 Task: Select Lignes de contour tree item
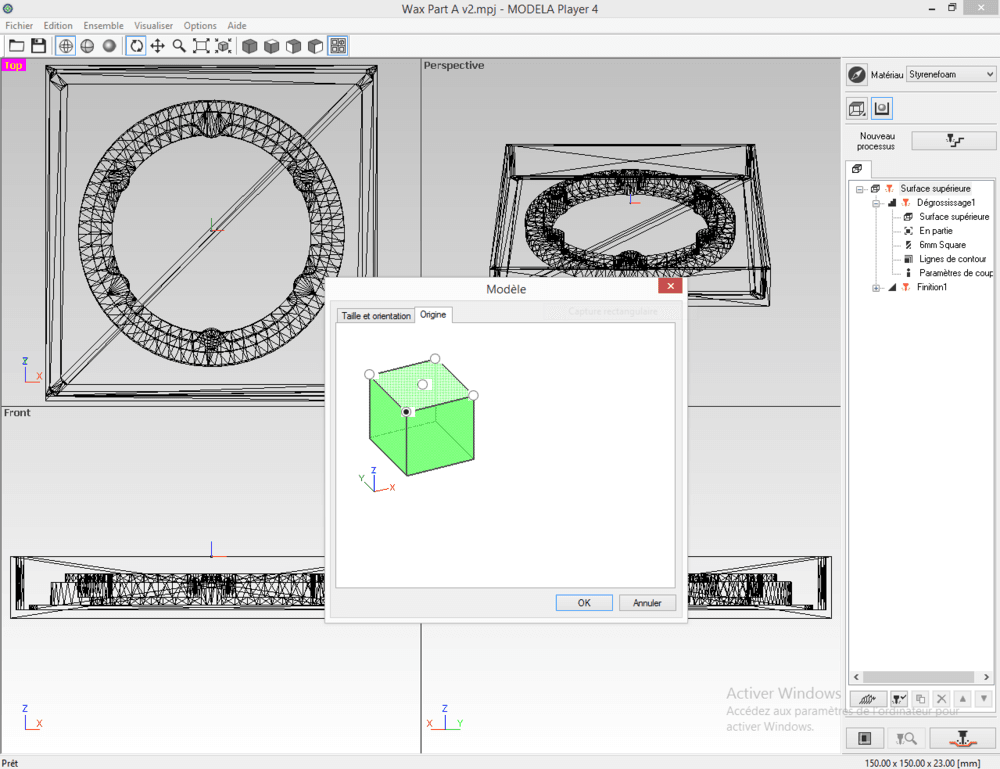point(952,259)
